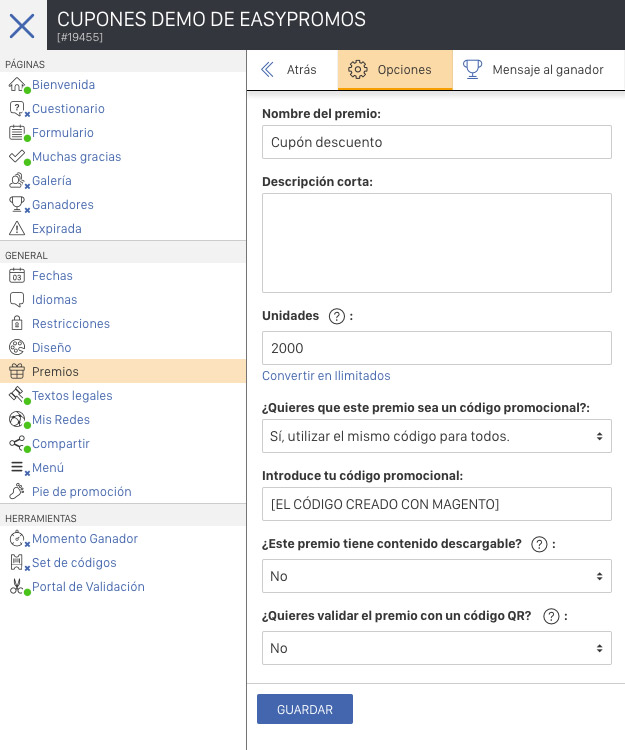This screenshot has height=750, width=625.
Task: Focus the Nombre del premio field
Action: (x=437, y=142)
